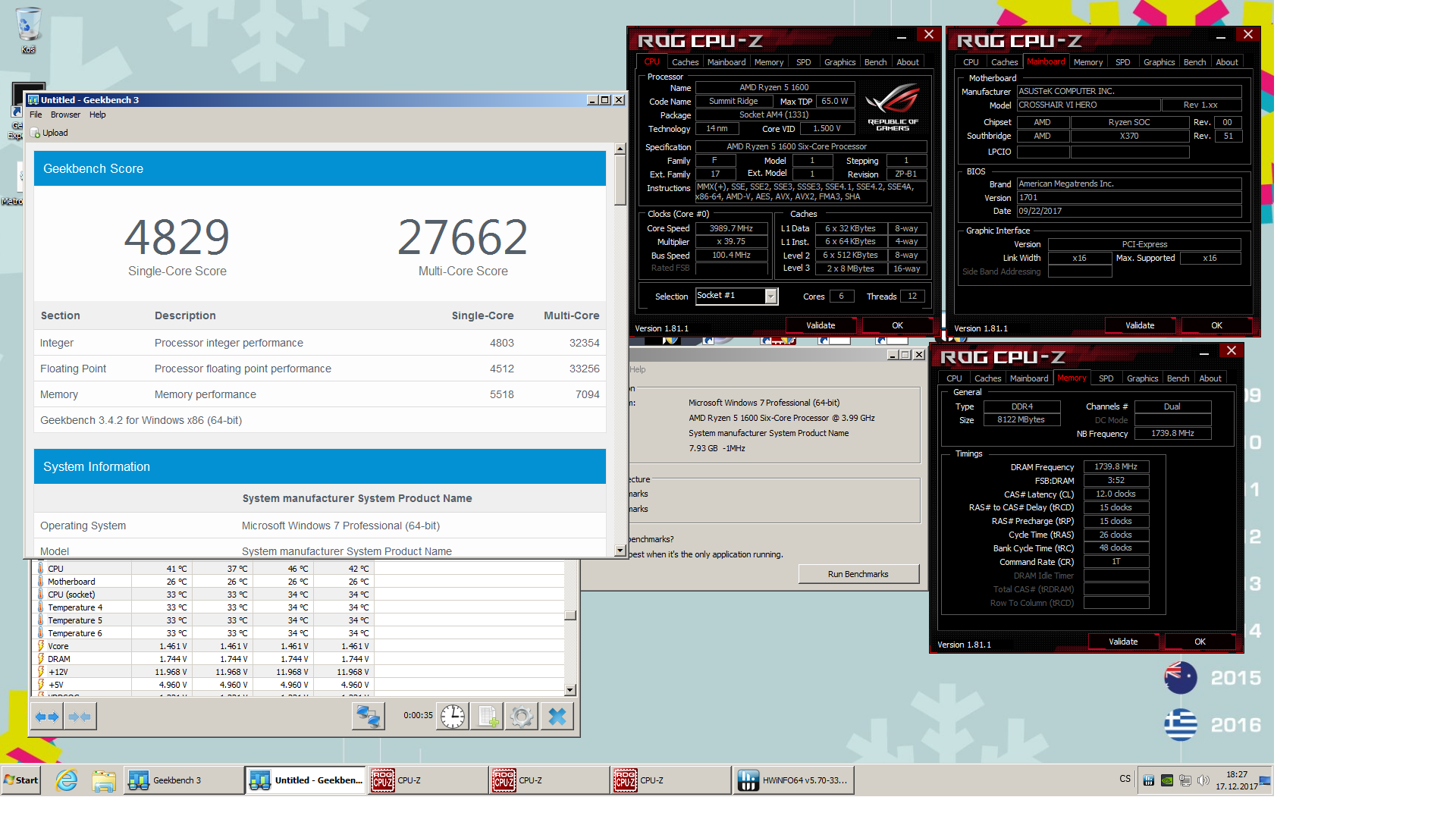Click the blue X close-sensors icon in HWiNFO
The image size is (1456, 819).
pyautogui.click(x=557, y=717)
